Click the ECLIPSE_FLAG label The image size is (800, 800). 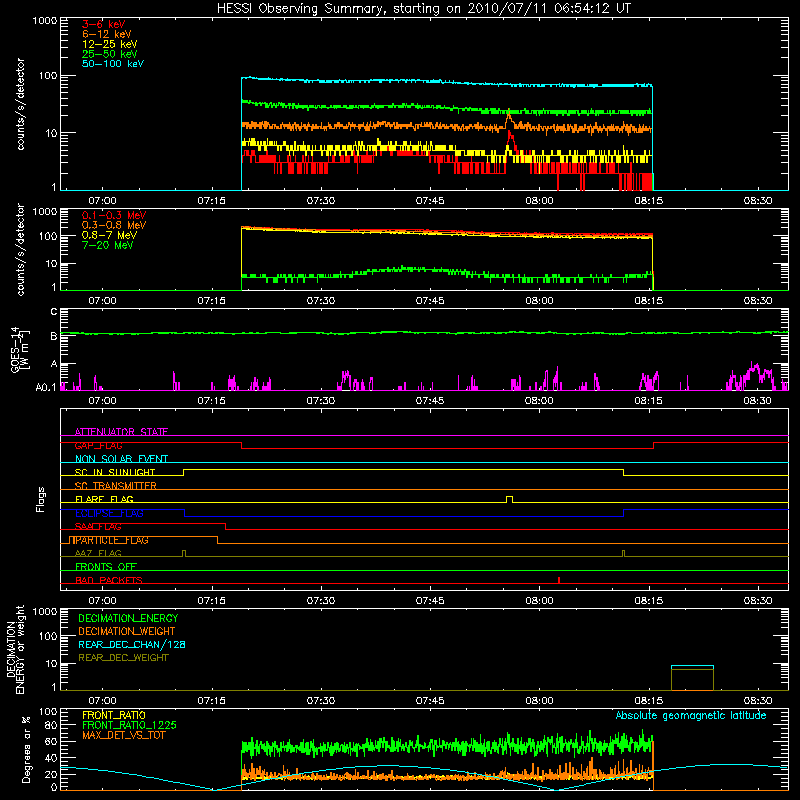109,513
